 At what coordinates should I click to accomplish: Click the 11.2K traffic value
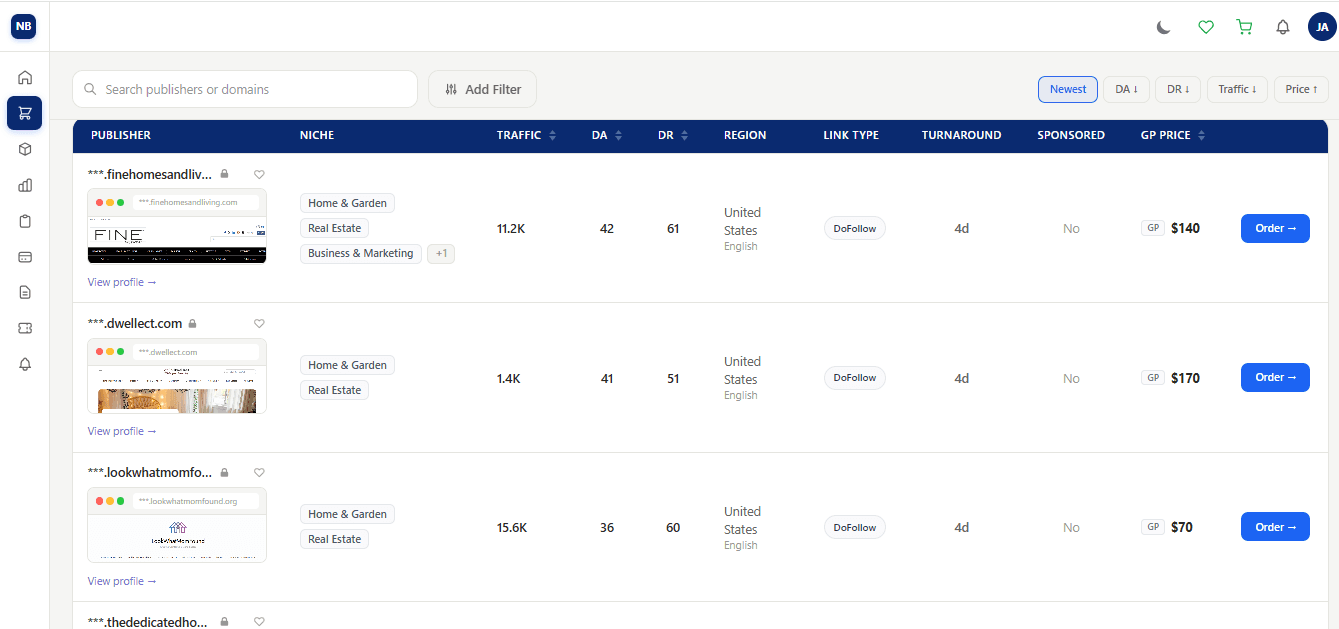tap(511, 228)
